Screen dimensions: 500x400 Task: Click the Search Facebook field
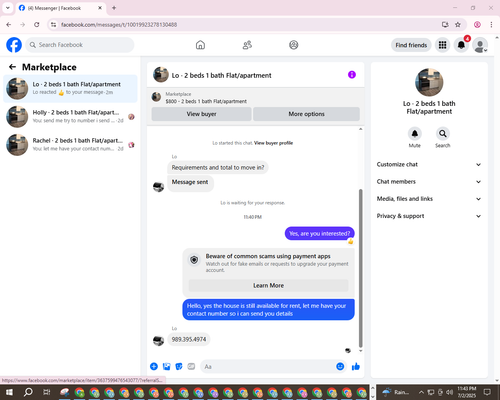(x=80, y=45)
